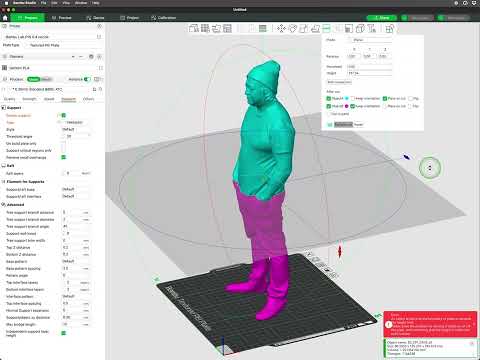Image resolution: width=480 pixels, height=360 pixels.
Task: Open the Cut Mode dropdown
Action: 371,40
